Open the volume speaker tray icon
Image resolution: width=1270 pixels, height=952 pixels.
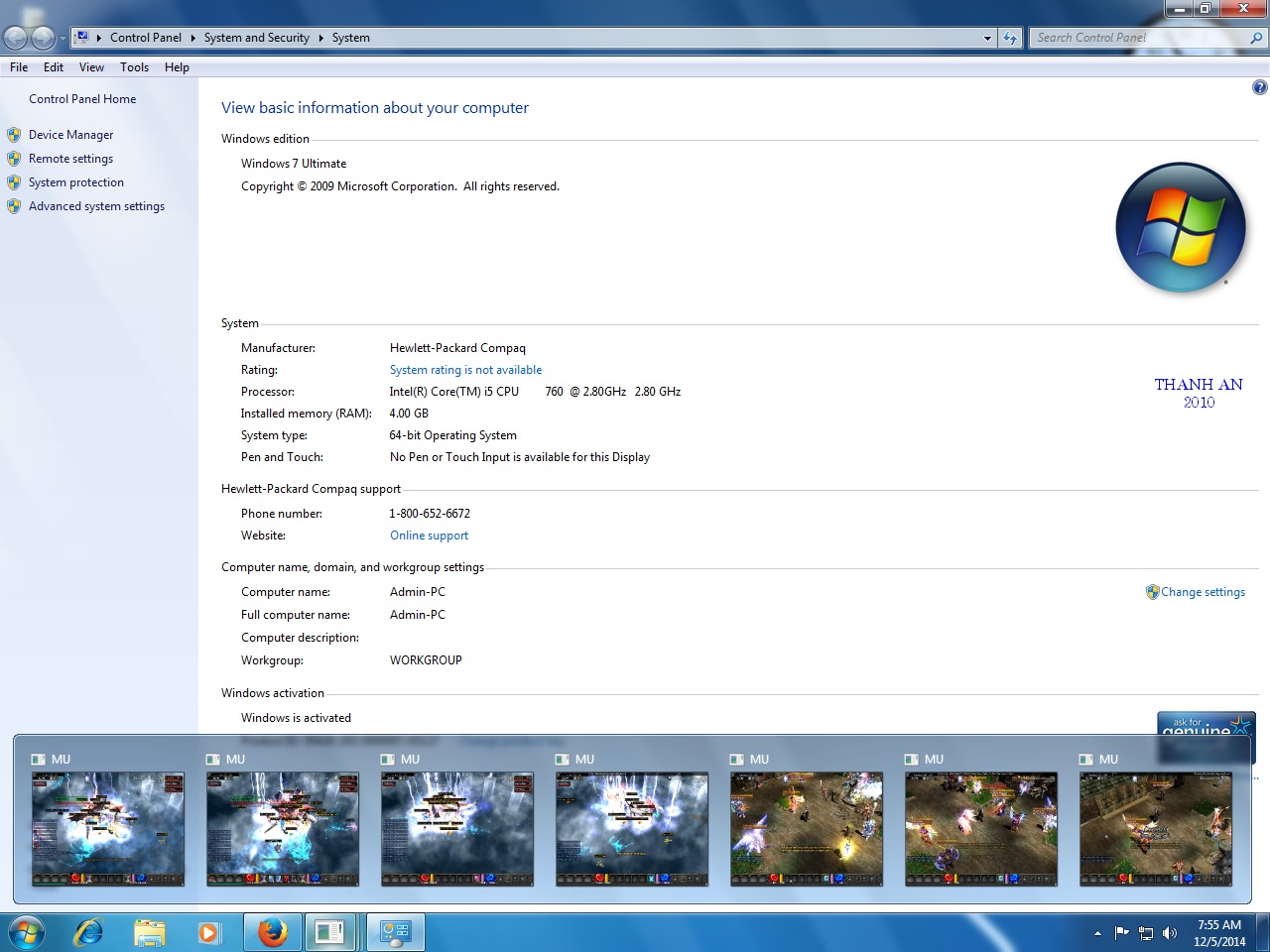point(1170,932)
